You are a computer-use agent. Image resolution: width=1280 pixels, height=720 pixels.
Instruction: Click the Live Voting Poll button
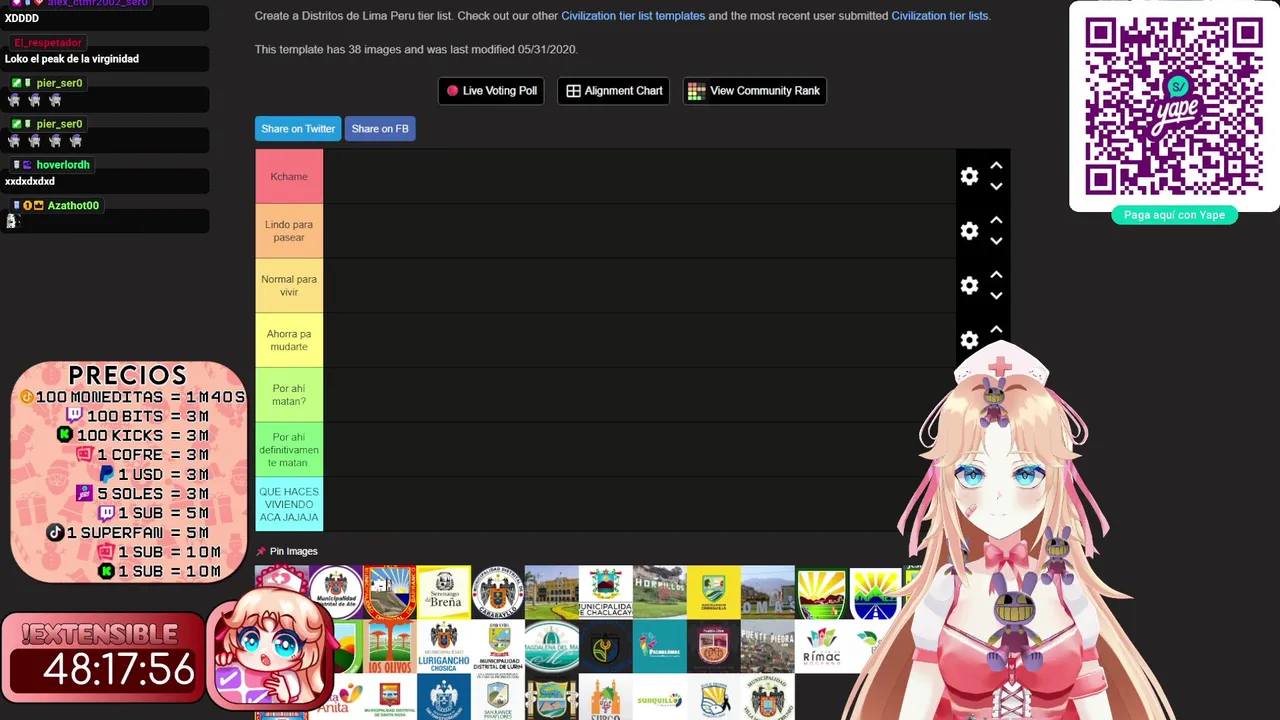click(491, 91)
